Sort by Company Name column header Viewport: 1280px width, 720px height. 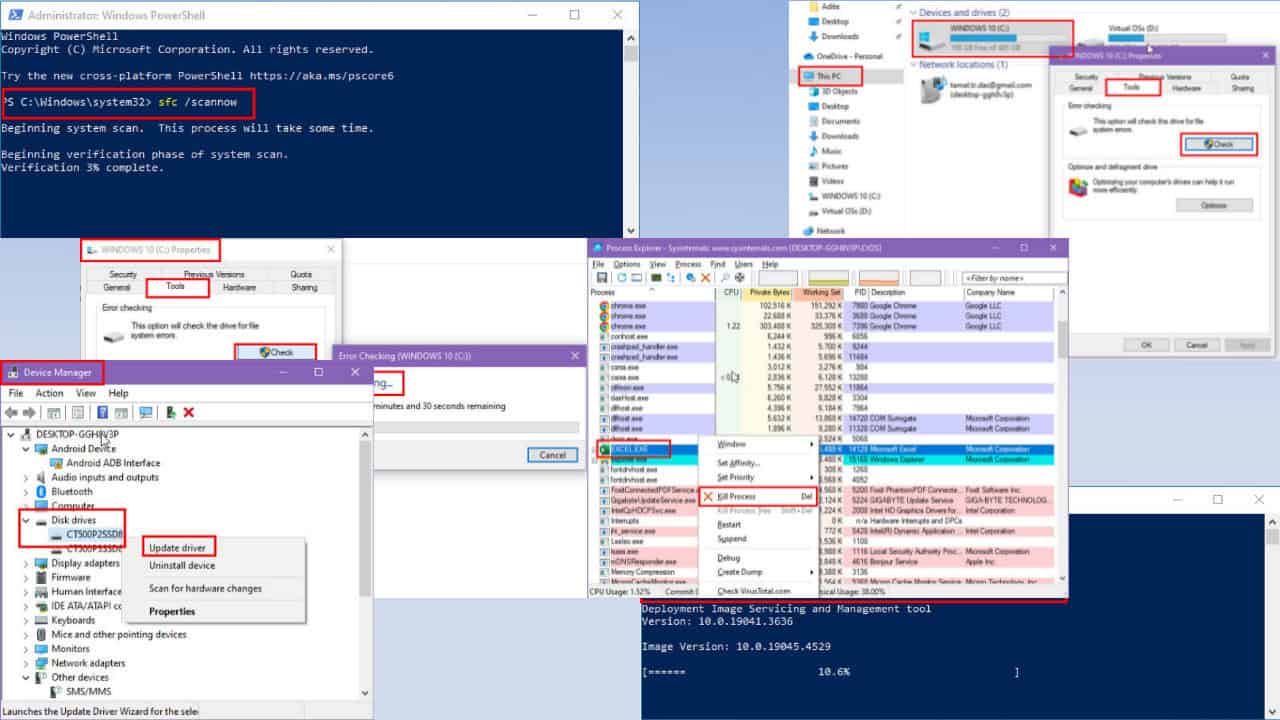(x=1008, y=292)
